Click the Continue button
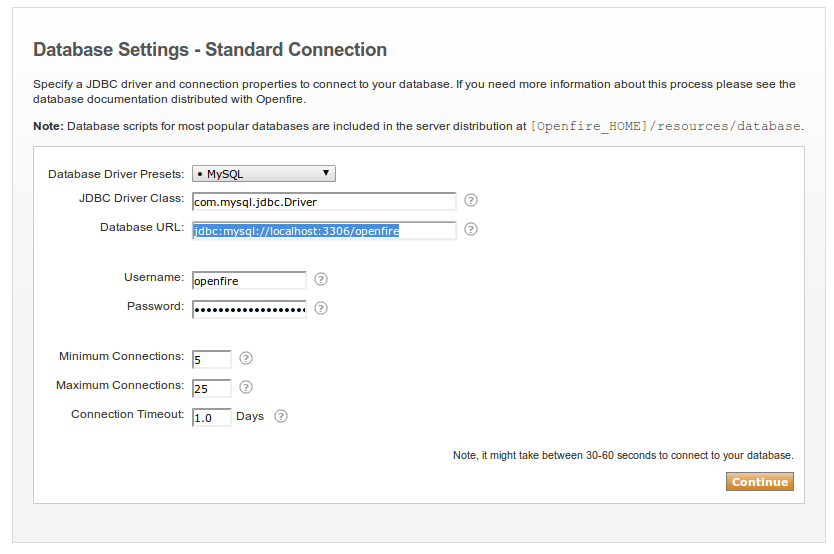The height and width of the screenshot is (554, 834). click(760, 482)
